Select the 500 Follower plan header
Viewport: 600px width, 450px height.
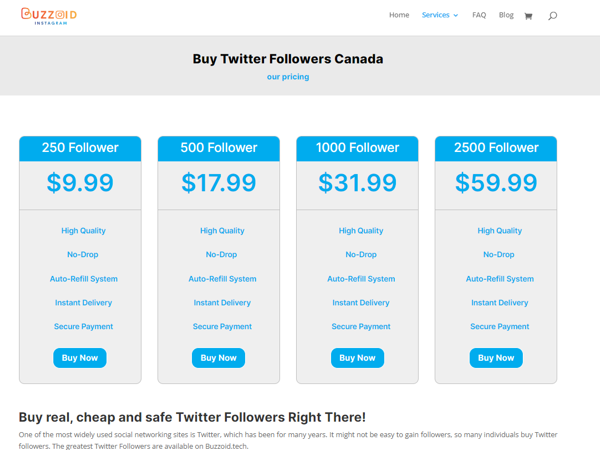pyautogui.click(x=219, y=148)
